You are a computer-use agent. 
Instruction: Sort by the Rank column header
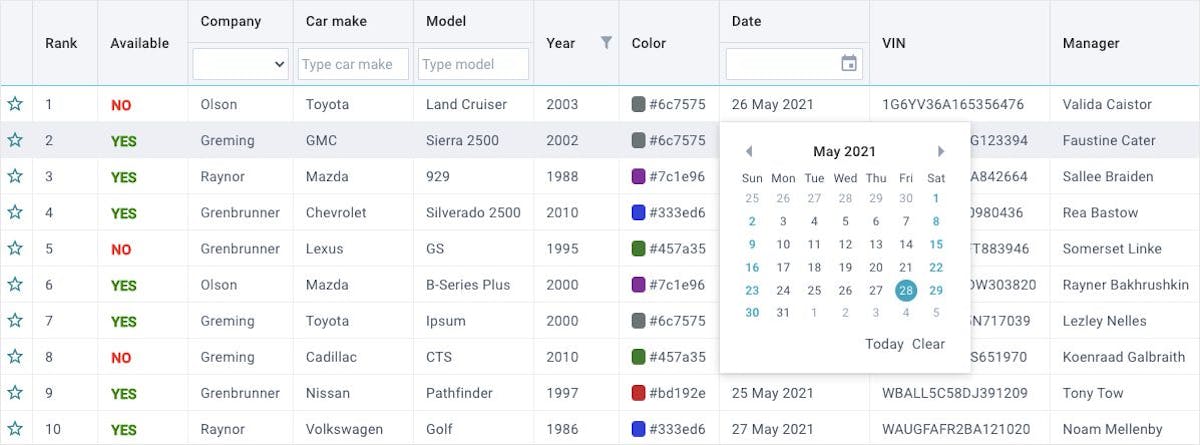coord(61,43)
